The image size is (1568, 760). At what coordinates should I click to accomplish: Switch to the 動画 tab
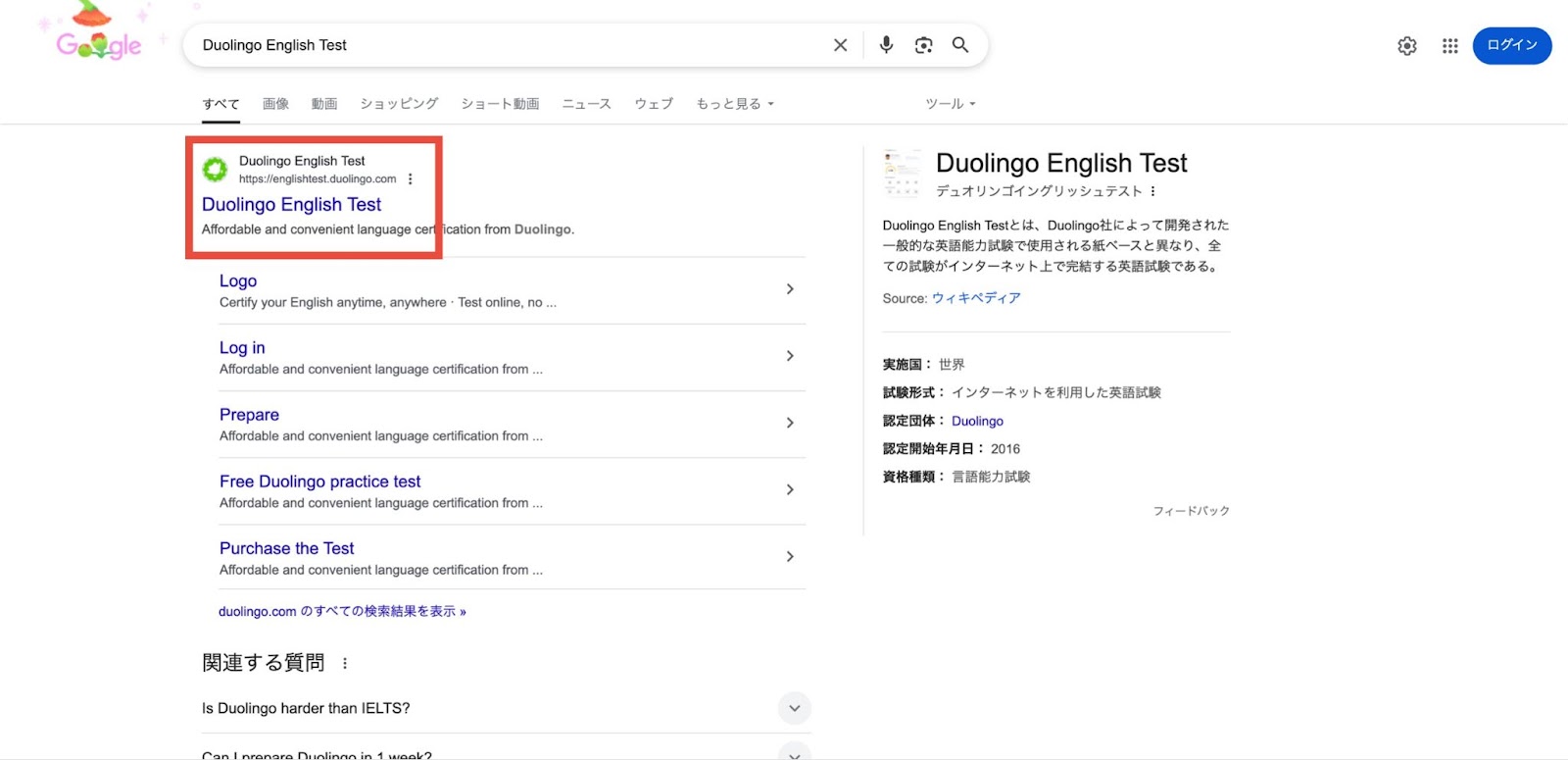tap(324, 104)
